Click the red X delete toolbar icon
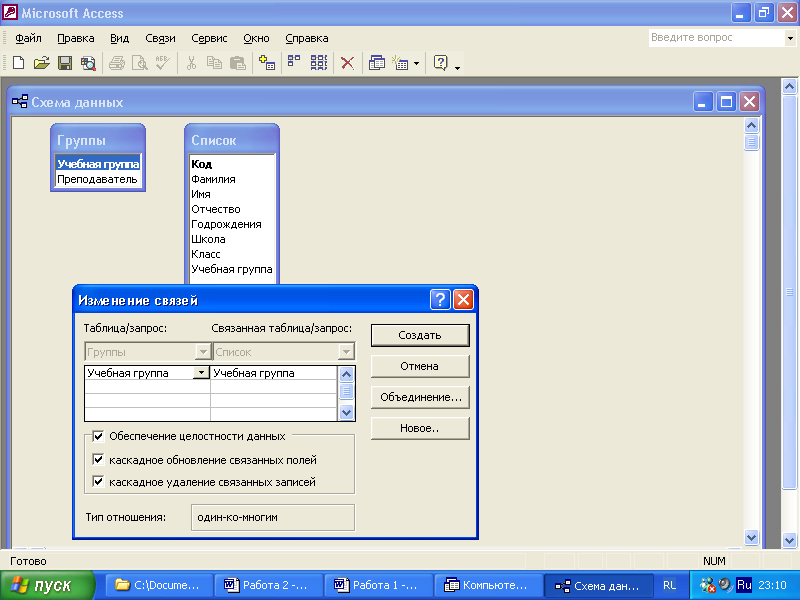 [x=347, y=63]
